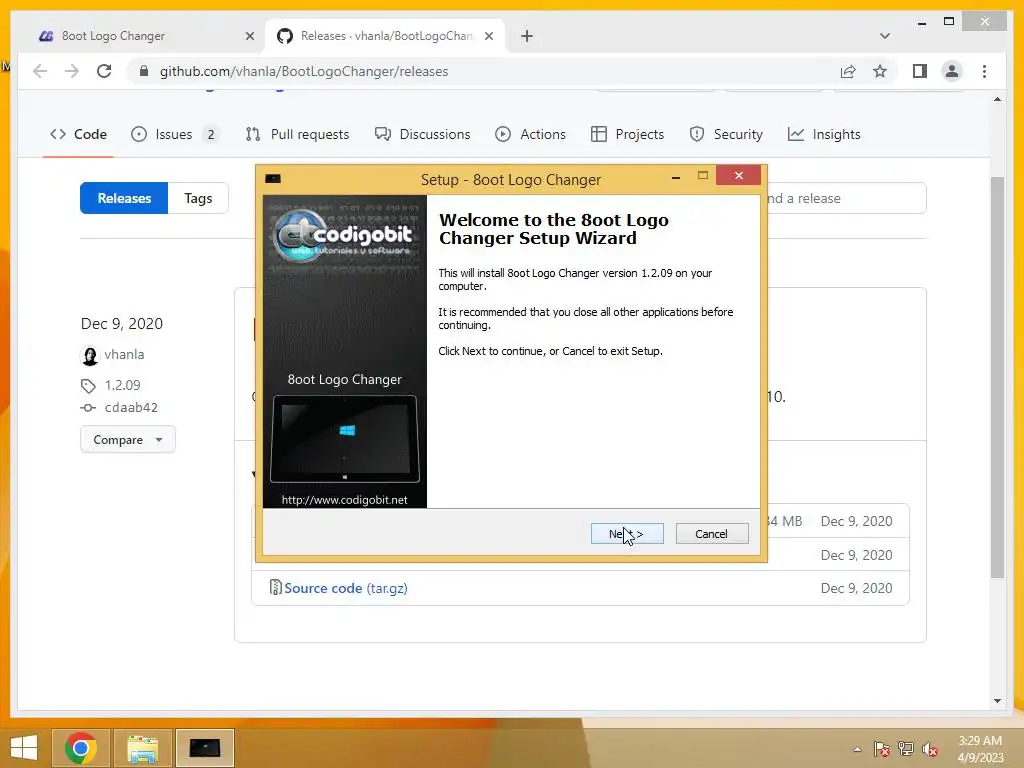
Task: Minimize the Setup dialog
Action: click(676, 177)
